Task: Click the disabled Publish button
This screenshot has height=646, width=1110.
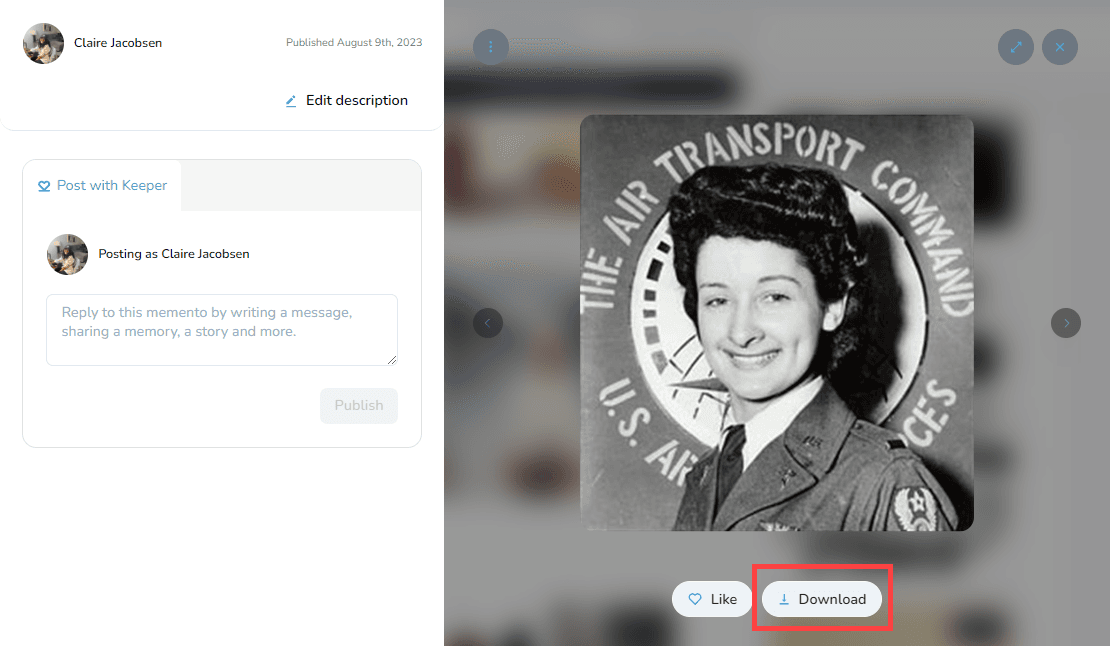Action: click(358, 405)
